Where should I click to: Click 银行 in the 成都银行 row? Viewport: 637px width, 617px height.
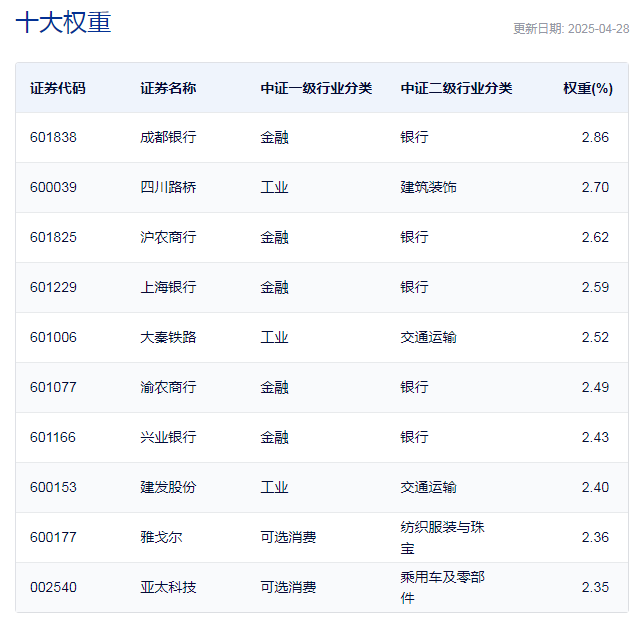414,137
